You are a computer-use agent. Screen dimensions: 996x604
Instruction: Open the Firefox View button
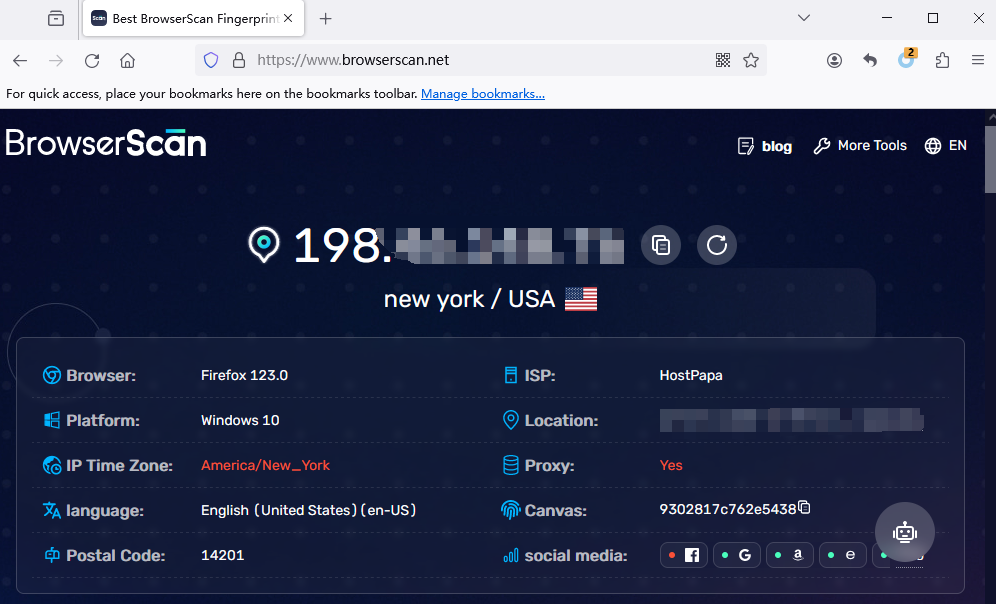coord(56,18)
